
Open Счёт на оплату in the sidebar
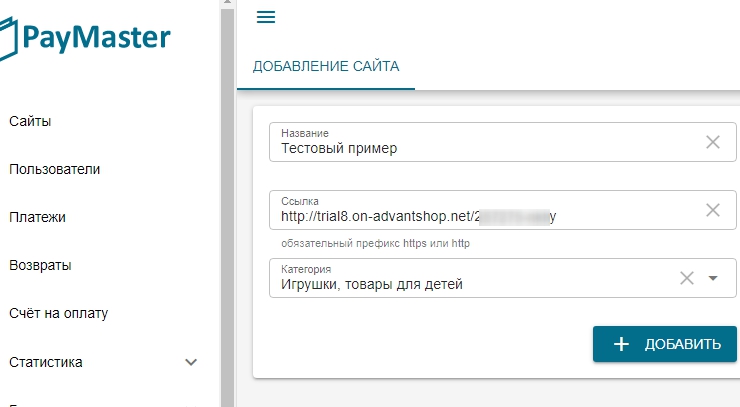(x=59, y=314)
